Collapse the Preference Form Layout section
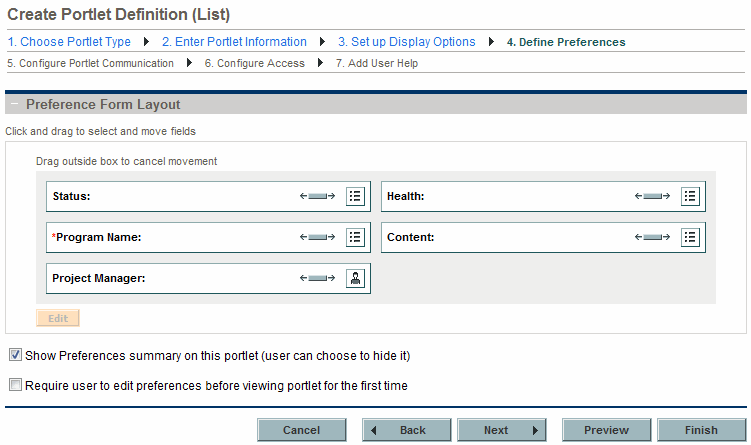Image resolution: width=751 pixels, height=445 pixels. 15,104
